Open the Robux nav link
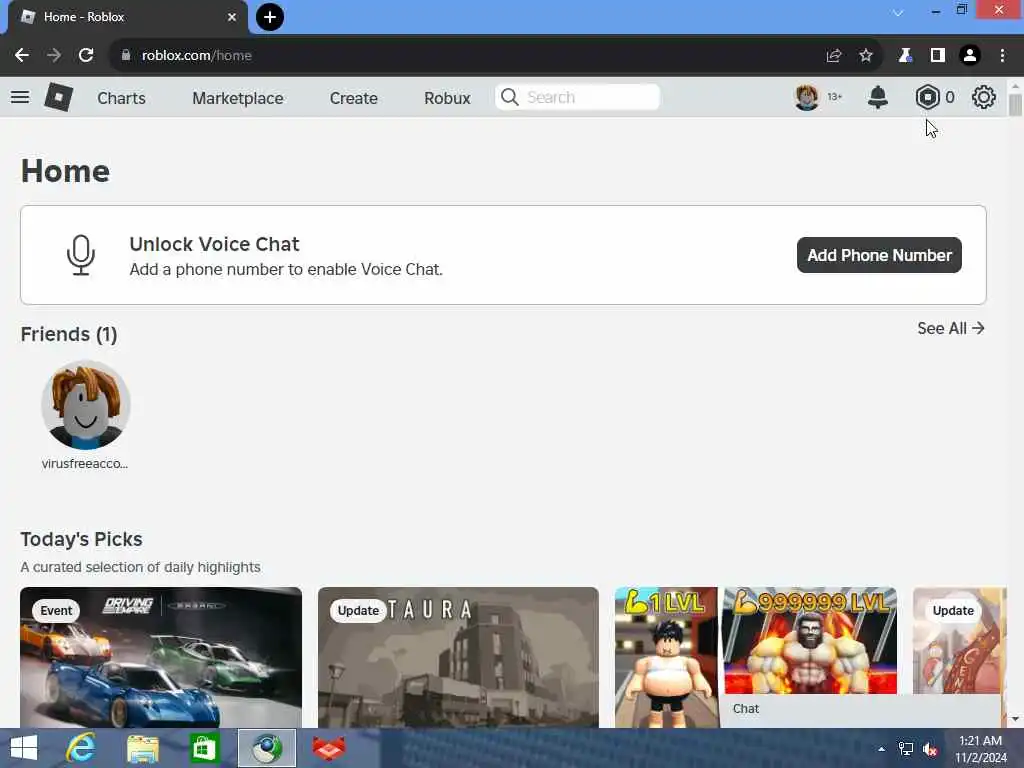The width and height of the screenshot is (1024, 768). (447, 98)
